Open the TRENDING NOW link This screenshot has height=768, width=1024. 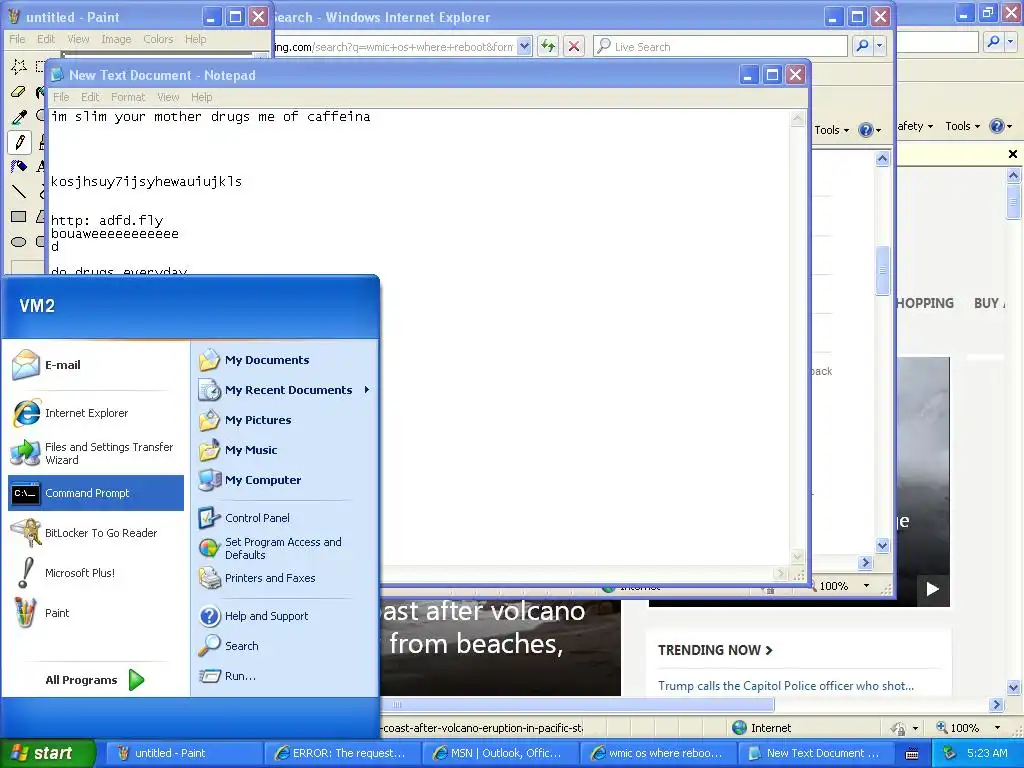[x=715, y=650]
